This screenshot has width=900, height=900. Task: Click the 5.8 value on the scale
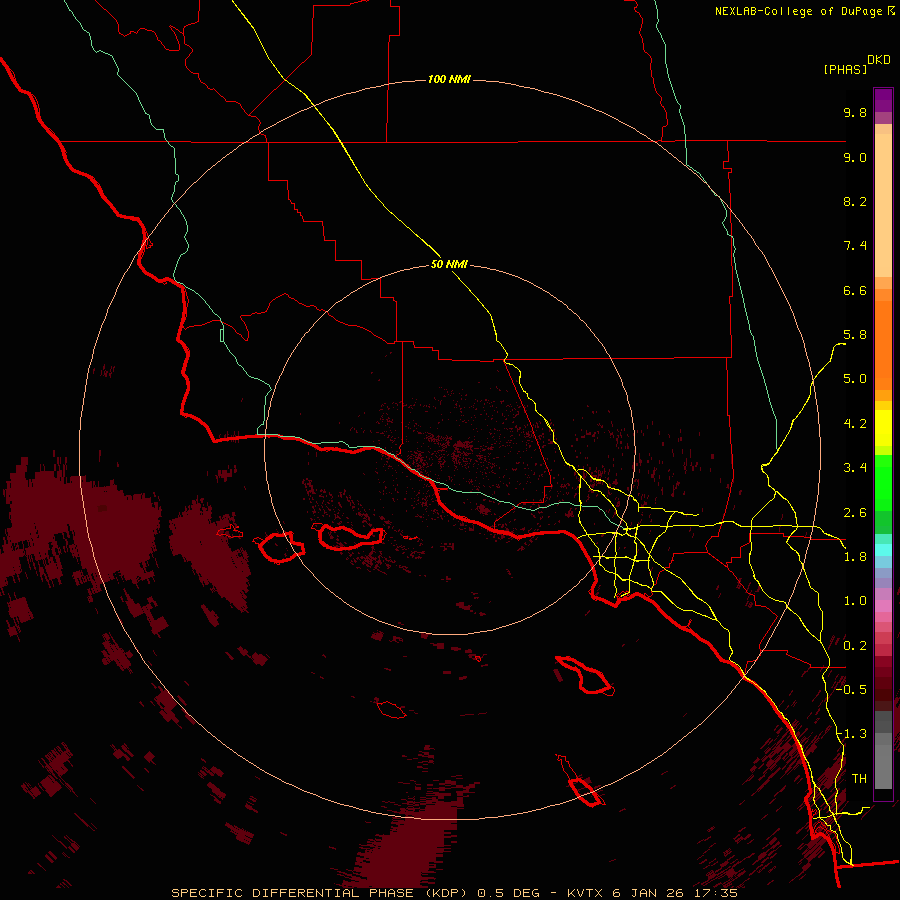[x=855, y=335]
